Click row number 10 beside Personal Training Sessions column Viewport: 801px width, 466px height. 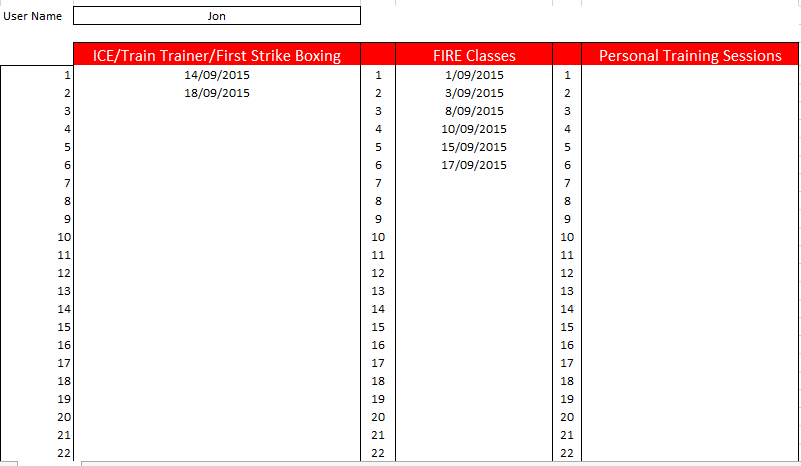[x=567, y=237]
